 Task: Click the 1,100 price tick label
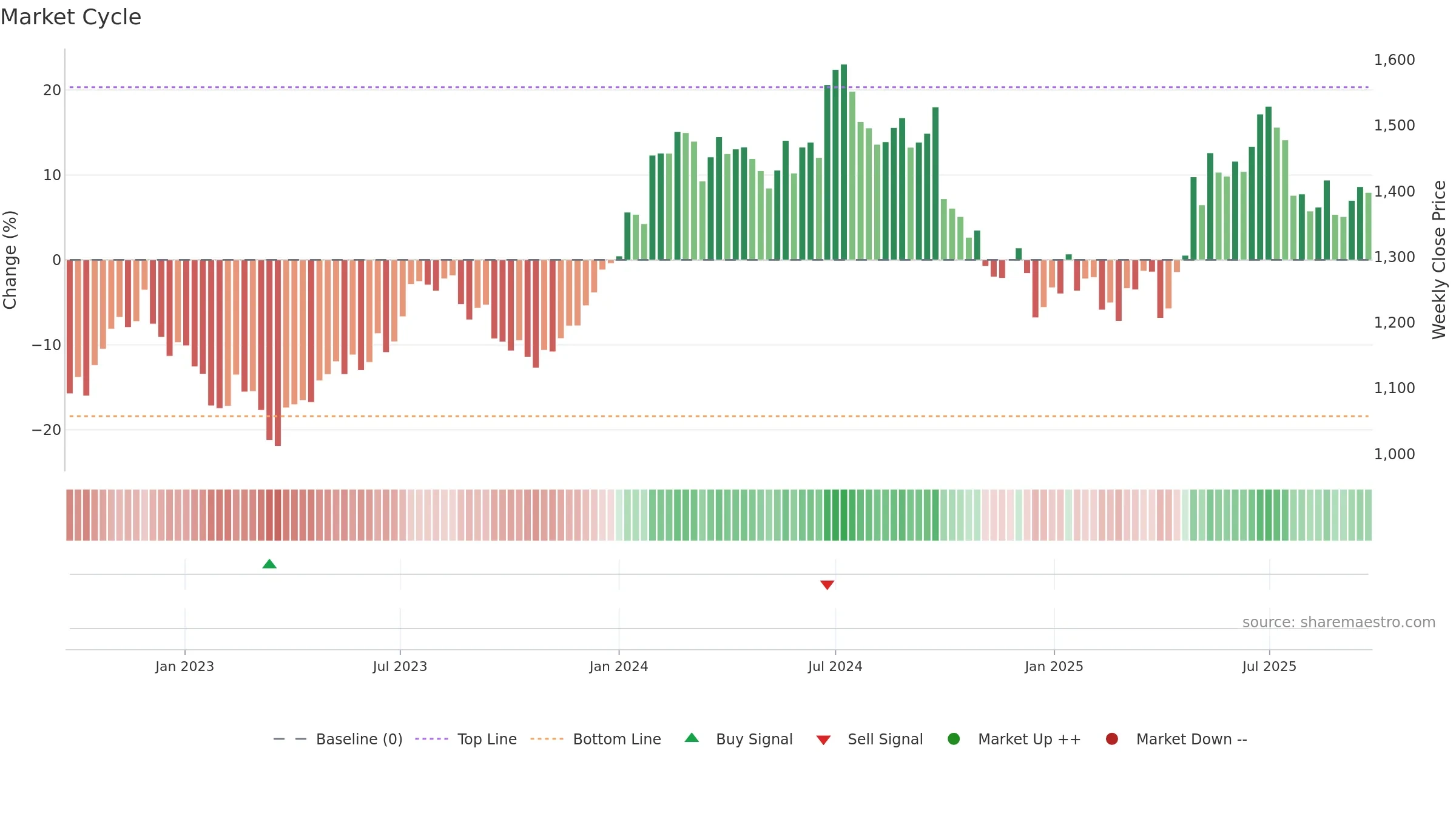1394,388
